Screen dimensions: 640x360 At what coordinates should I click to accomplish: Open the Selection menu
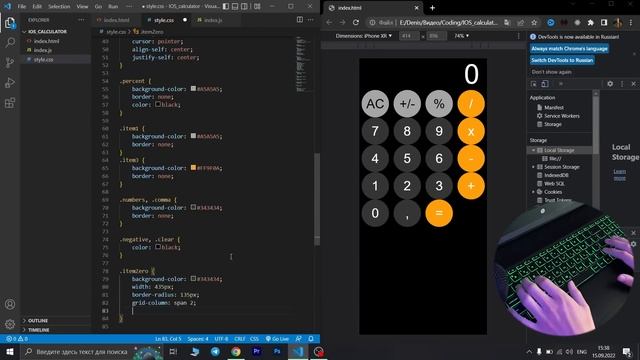(59, 7)
